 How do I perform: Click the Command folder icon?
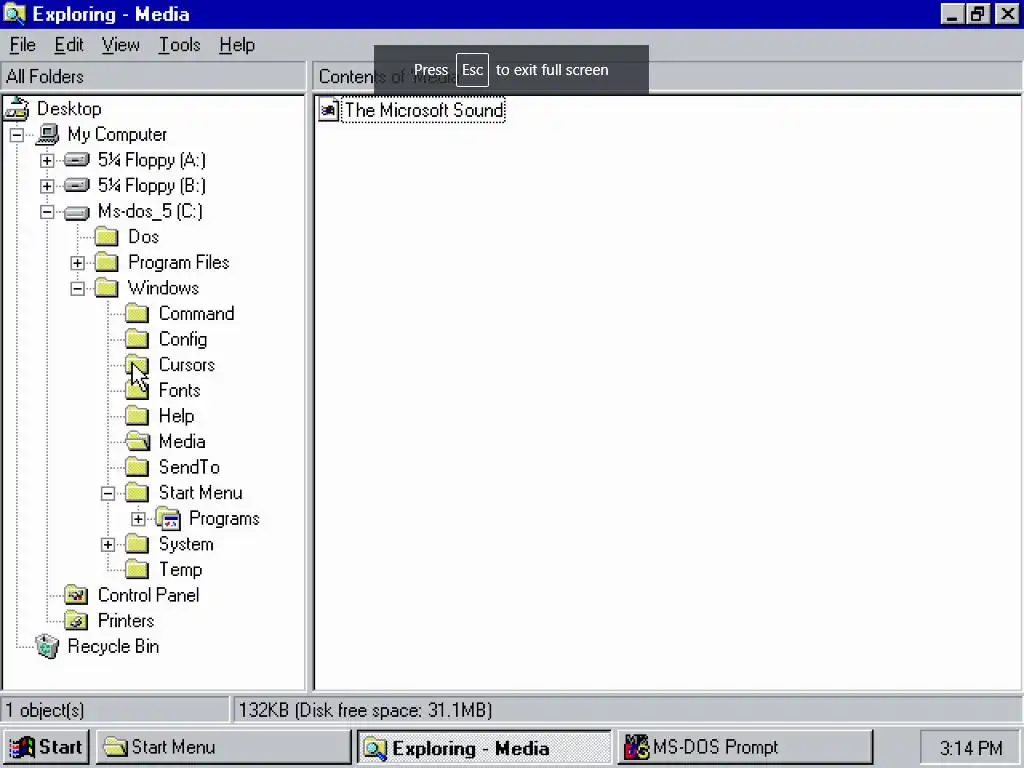click(x=137, y=313)
